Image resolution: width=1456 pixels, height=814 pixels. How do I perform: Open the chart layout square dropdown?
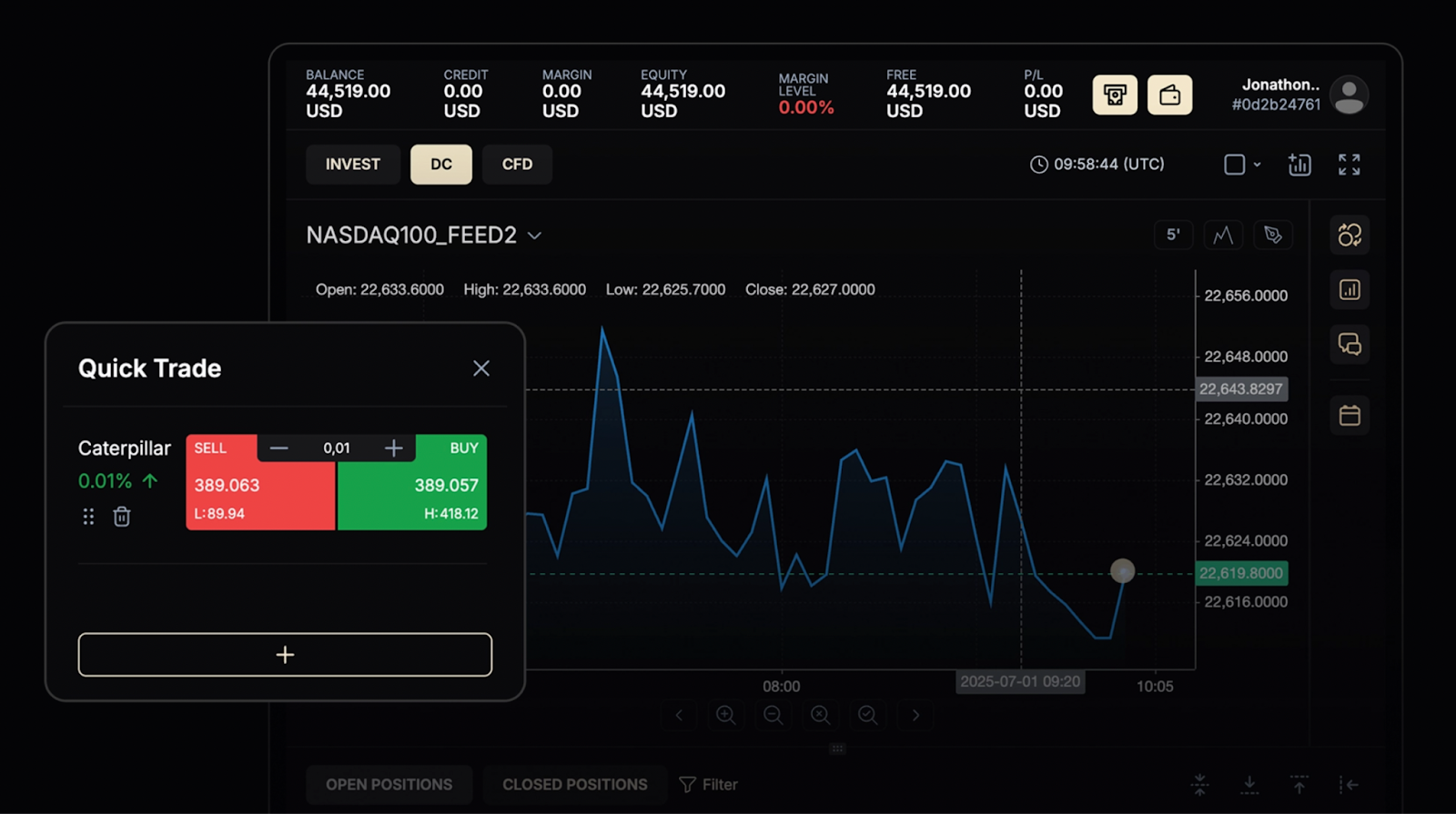pyautogui.click(x=1241, y=165)
